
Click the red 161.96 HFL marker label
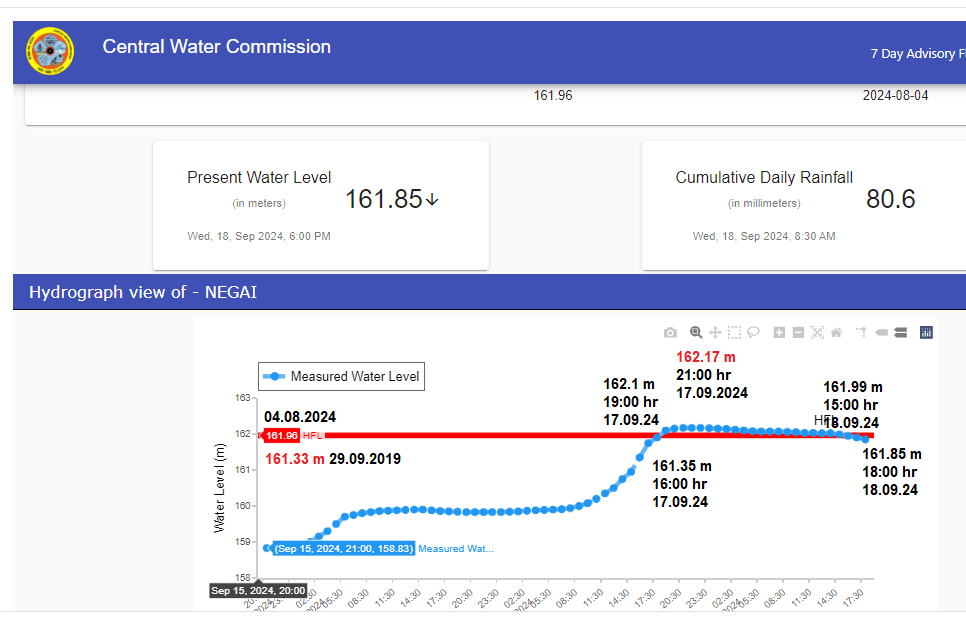(281, 435)
